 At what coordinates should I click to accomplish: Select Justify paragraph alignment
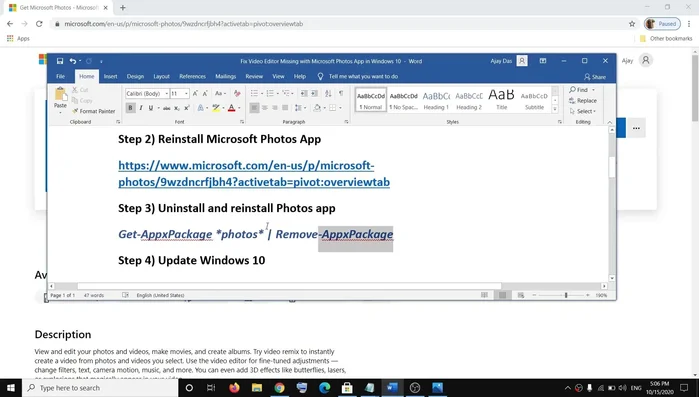pyautogui.click(x=285, y=108)
